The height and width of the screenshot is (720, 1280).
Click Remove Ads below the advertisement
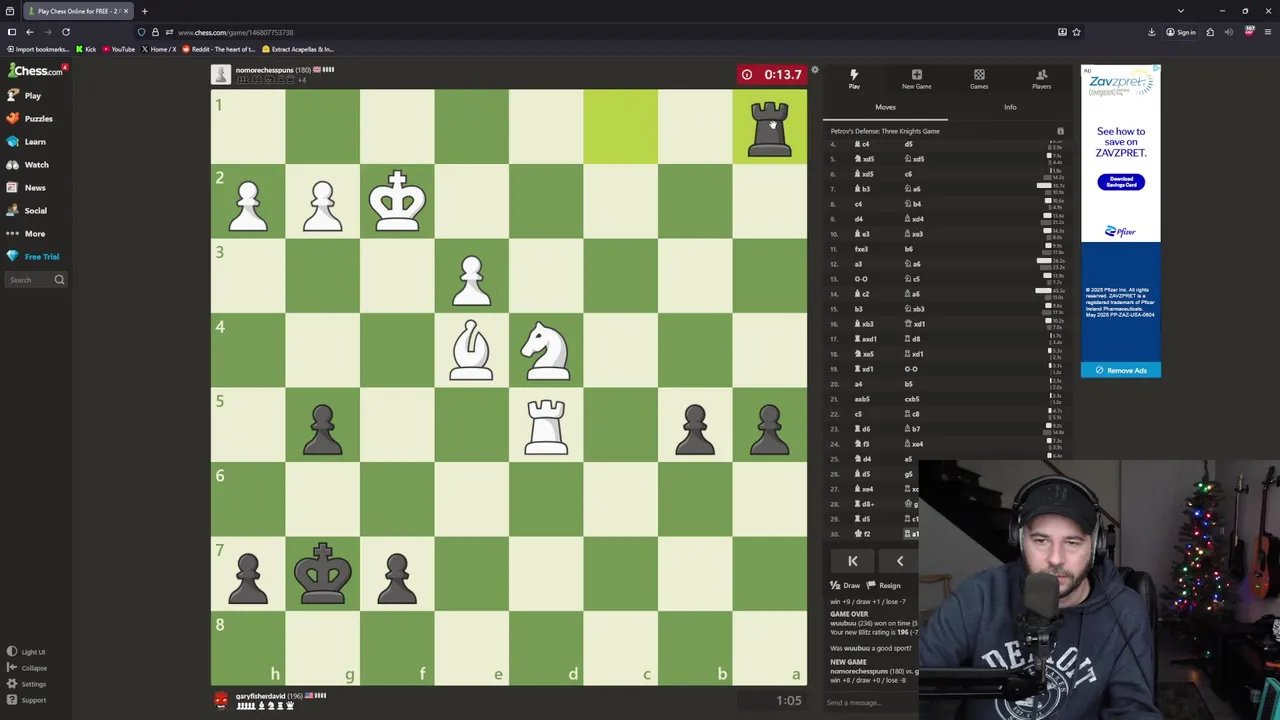[1120, 370]
